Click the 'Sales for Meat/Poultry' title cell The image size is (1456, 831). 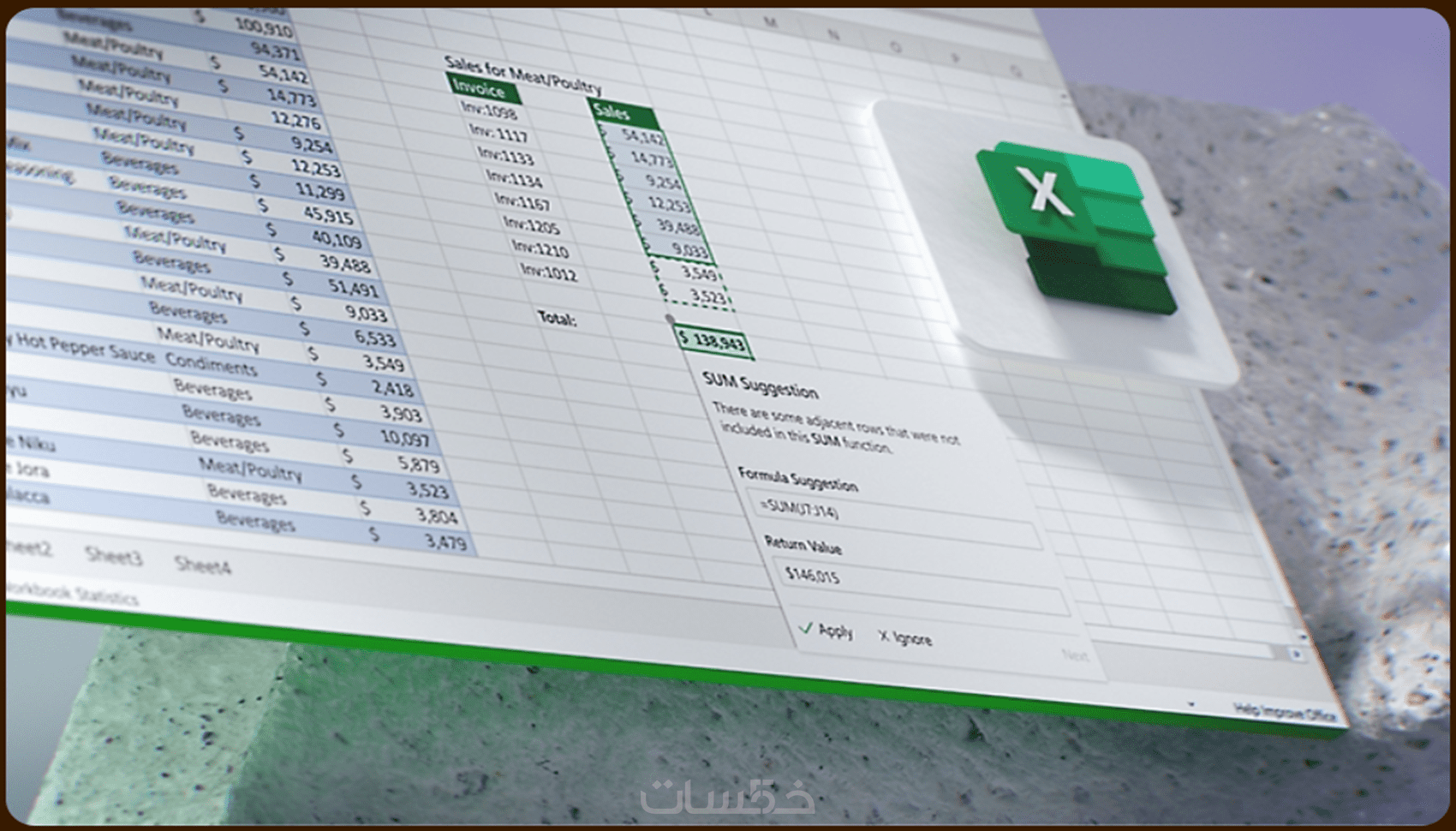coord(522,74)
